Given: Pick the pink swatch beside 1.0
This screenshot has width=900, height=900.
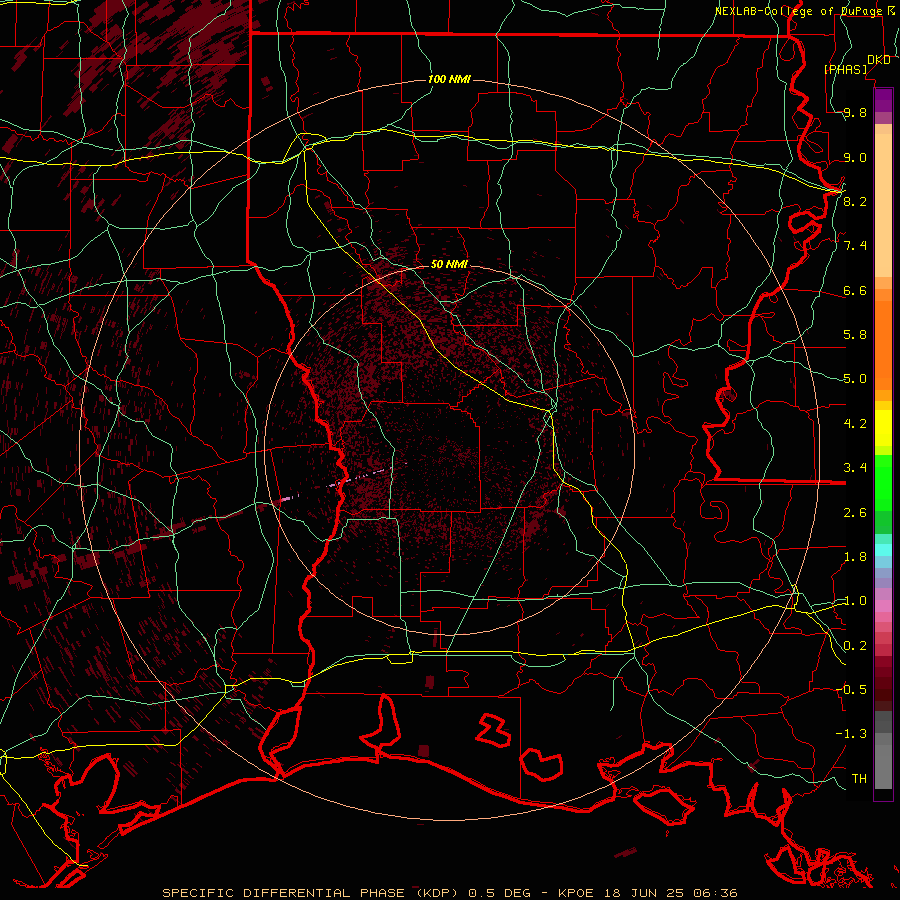Looking at the screenshot, I should (x=883, y=606).
